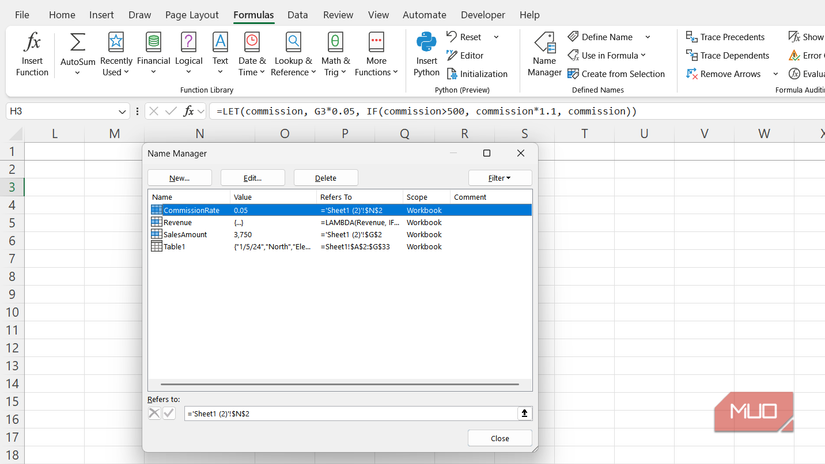Open the Python Editor
The image size is (825, 464).
[465, 55]
